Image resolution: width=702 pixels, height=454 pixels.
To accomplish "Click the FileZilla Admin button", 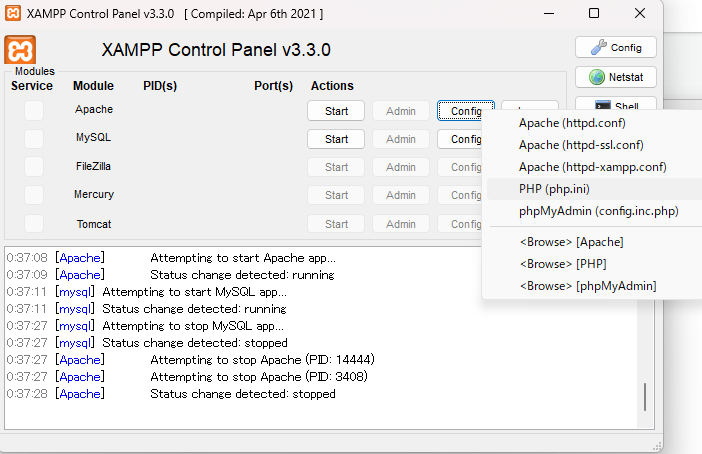I will [x=401, y=167].
